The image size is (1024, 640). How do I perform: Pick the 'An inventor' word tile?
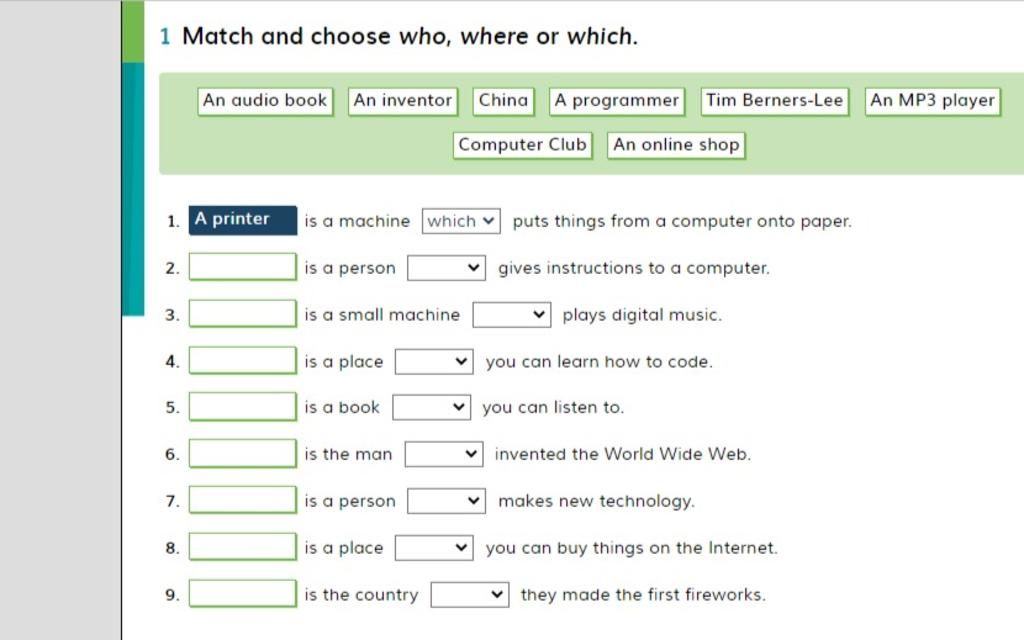point(403,101)
